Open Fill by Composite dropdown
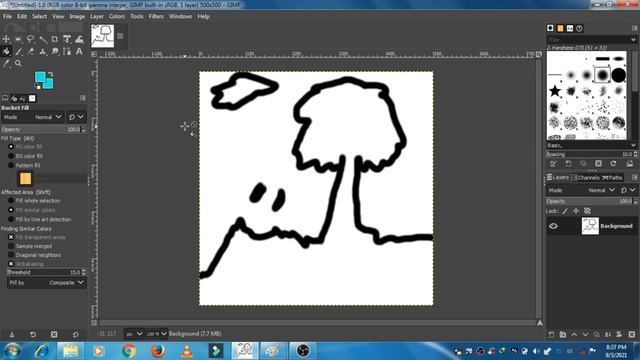Image resolution: width=640 pixels, height=360 pixels. [47, 283]
